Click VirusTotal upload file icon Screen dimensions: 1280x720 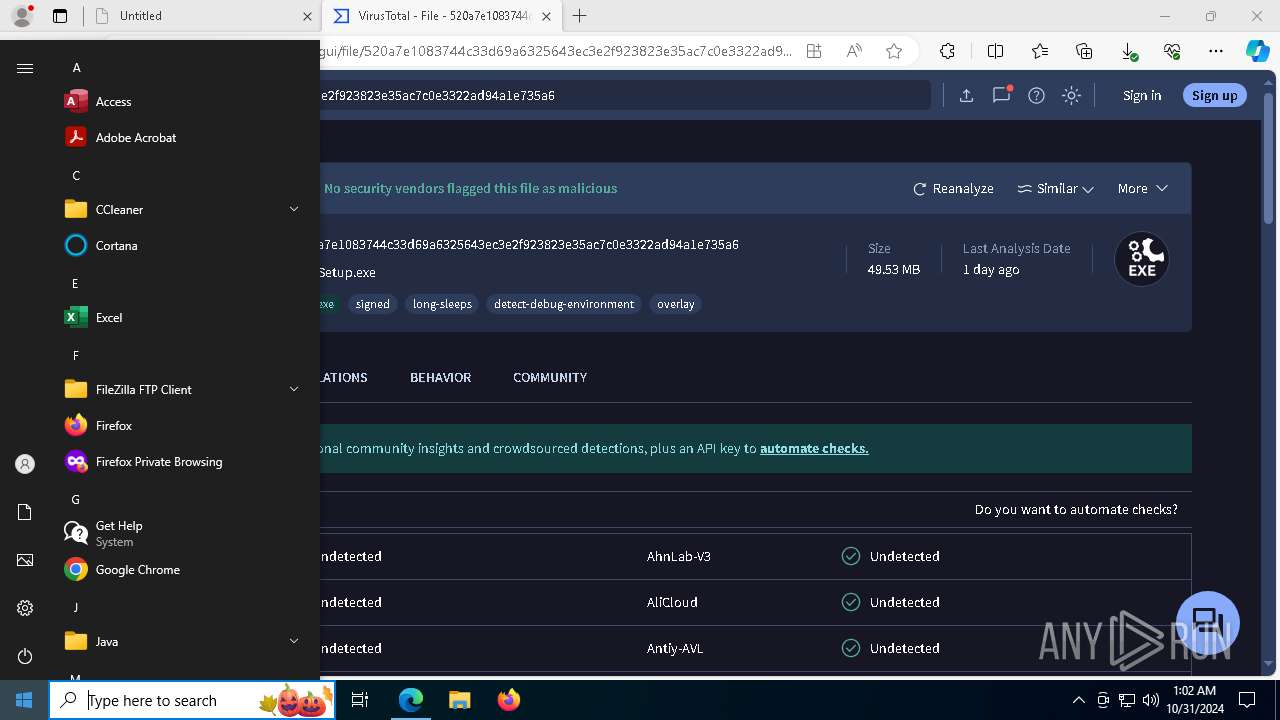(966, 95)
